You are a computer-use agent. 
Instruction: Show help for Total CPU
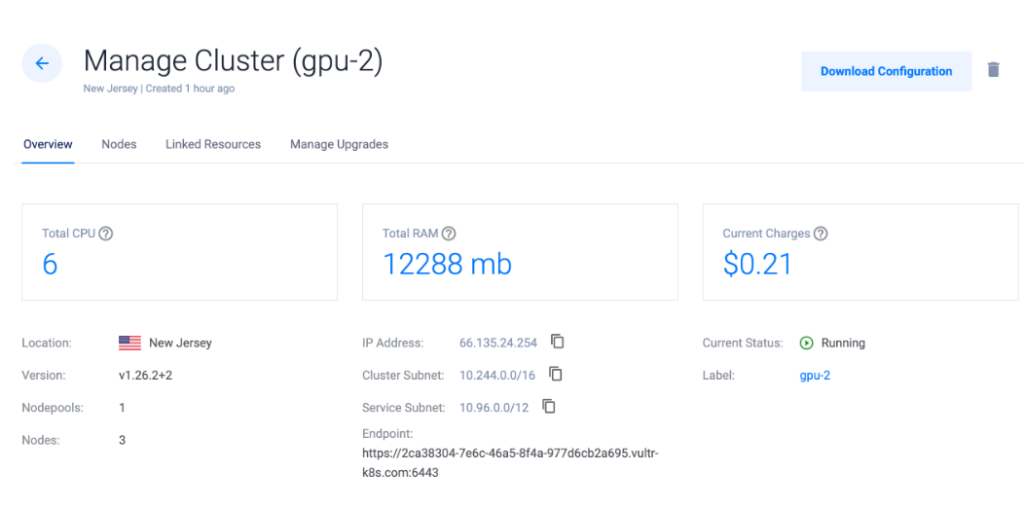pos(106,233)
